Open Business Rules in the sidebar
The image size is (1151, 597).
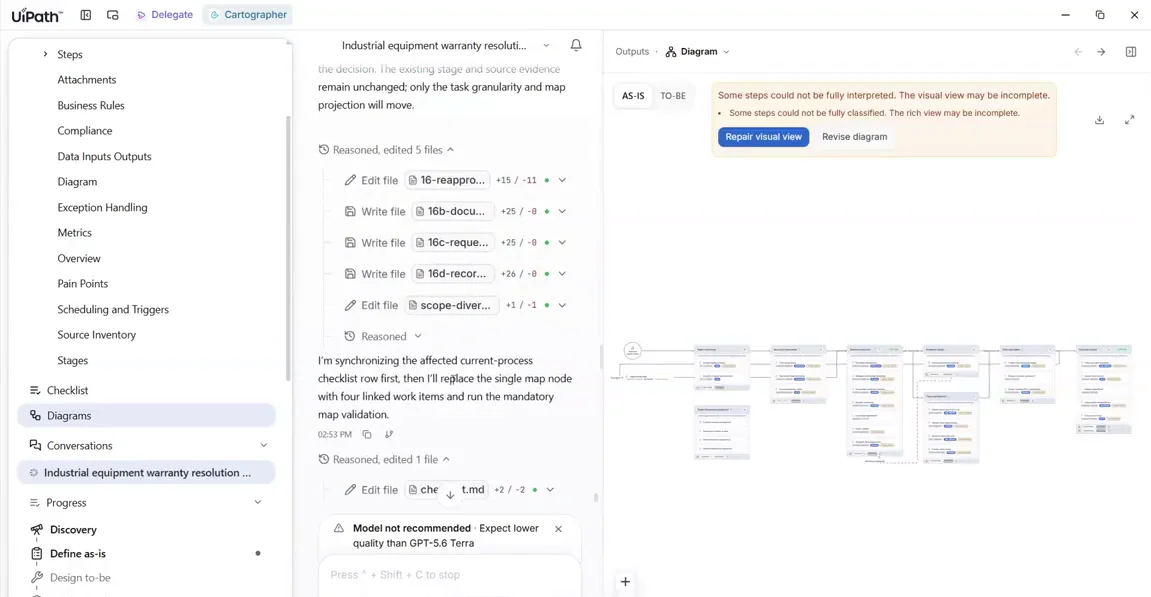click(91, 106)
